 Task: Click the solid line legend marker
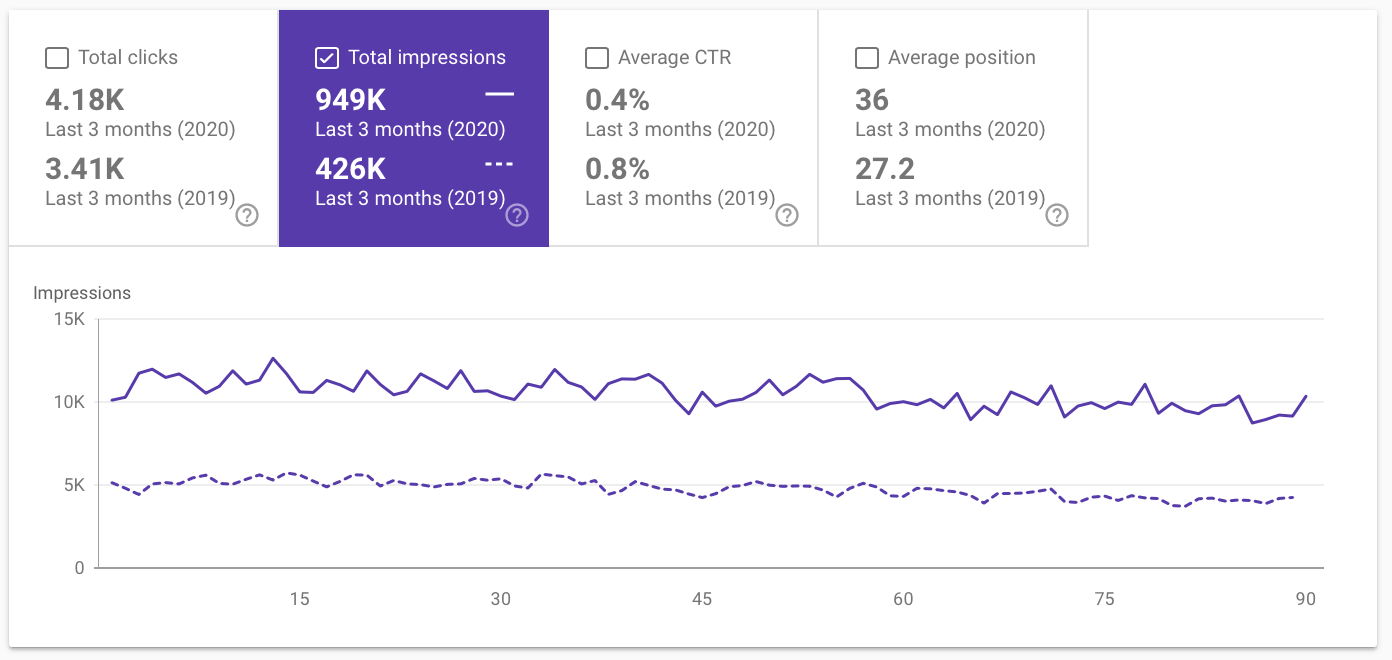(x=499, y=94)
